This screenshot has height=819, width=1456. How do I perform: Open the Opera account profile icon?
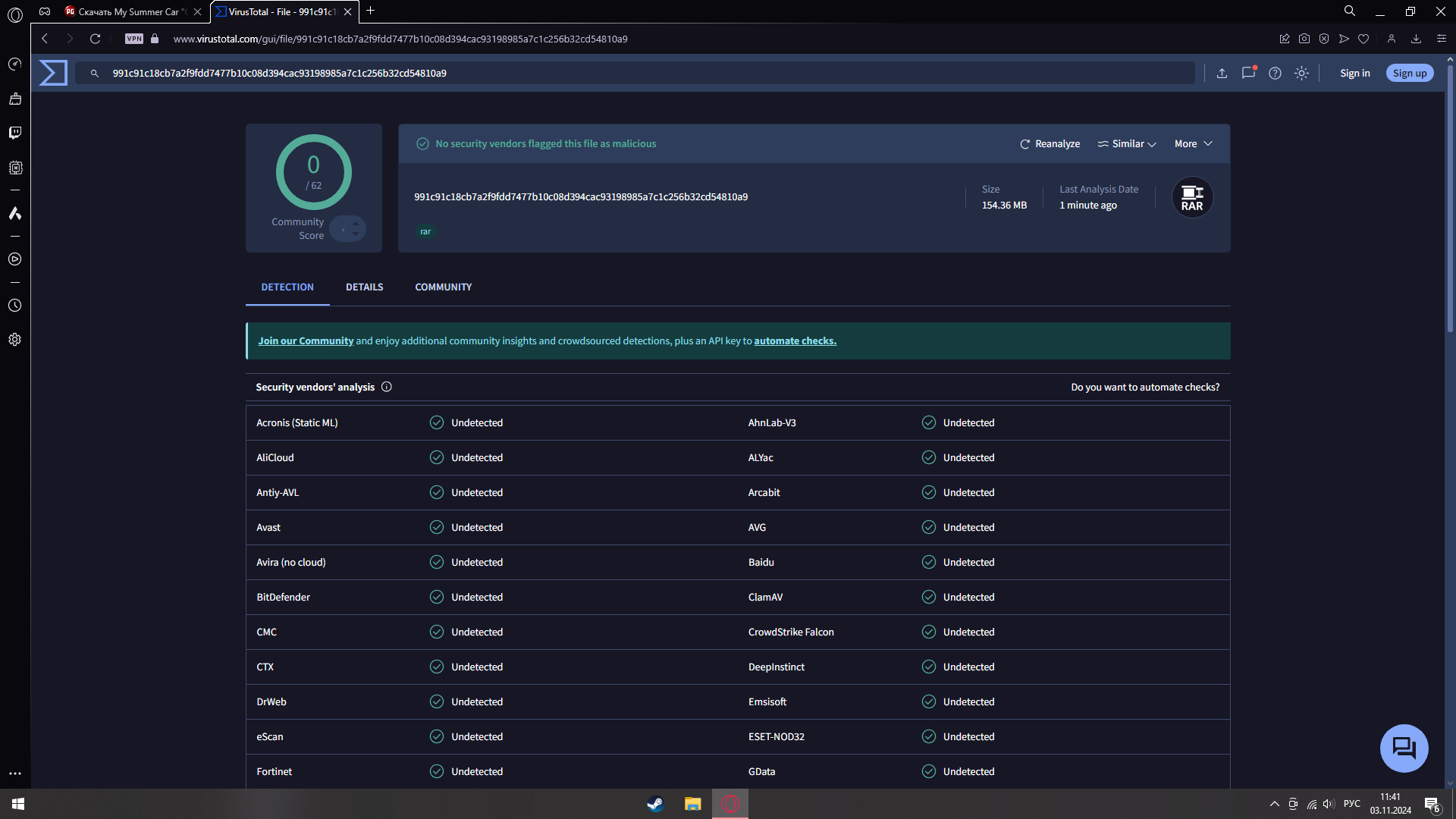coord(1392,39)
